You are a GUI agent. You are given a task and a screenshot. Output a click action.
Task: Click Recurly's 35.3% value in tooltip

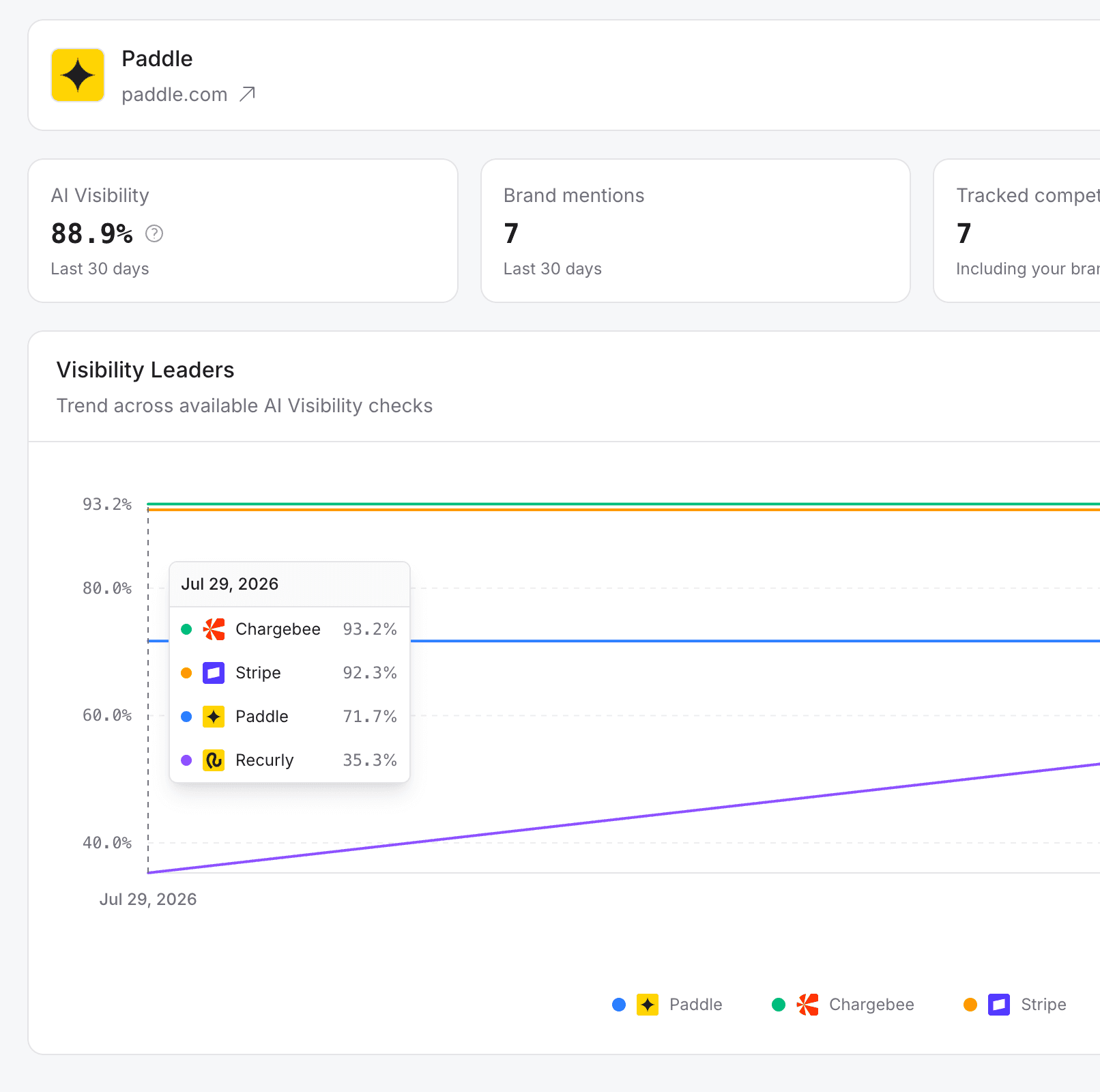click(x=370, y=760)
